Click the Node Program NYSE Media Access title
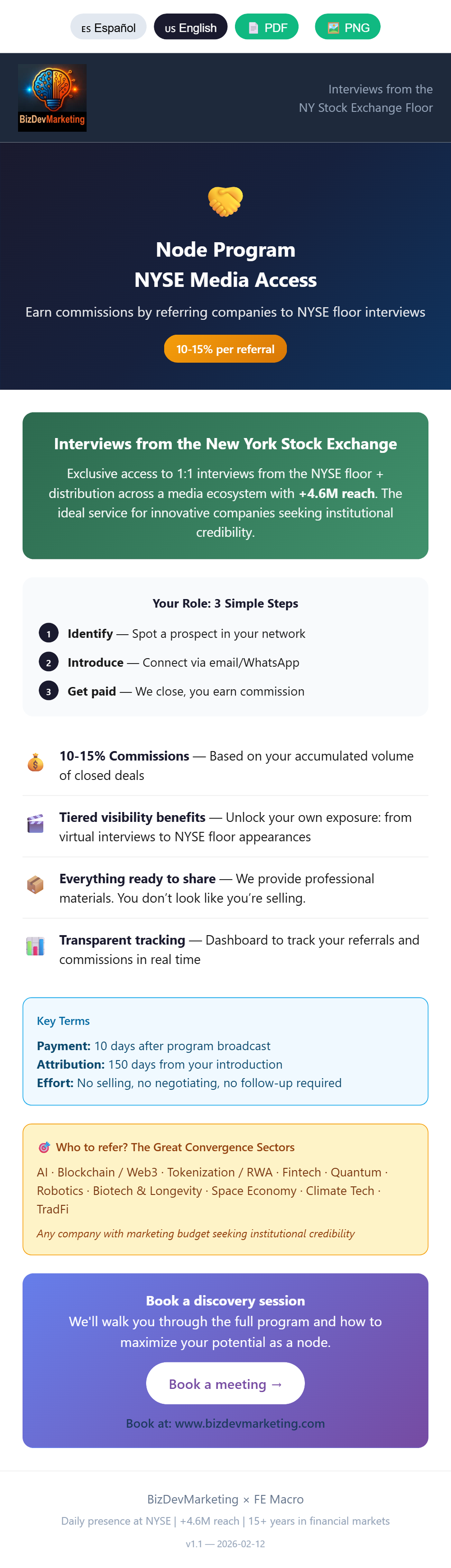Image resolution: width=451 pixels, height=1568 pixels. tap(225, 265)
